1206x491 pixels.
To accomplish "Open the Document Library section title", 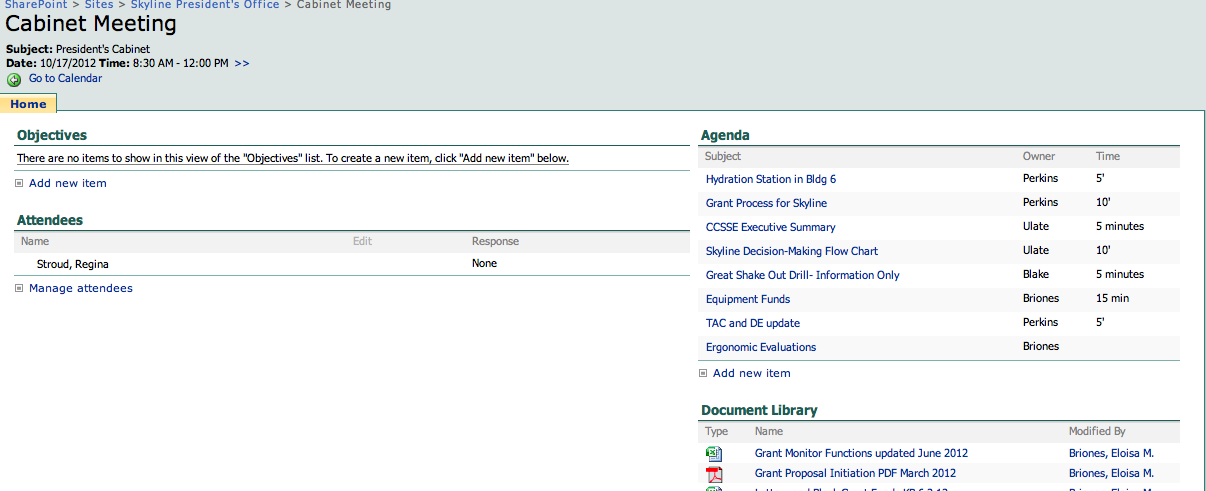I will pyautogui.click(x=759, y=410).
